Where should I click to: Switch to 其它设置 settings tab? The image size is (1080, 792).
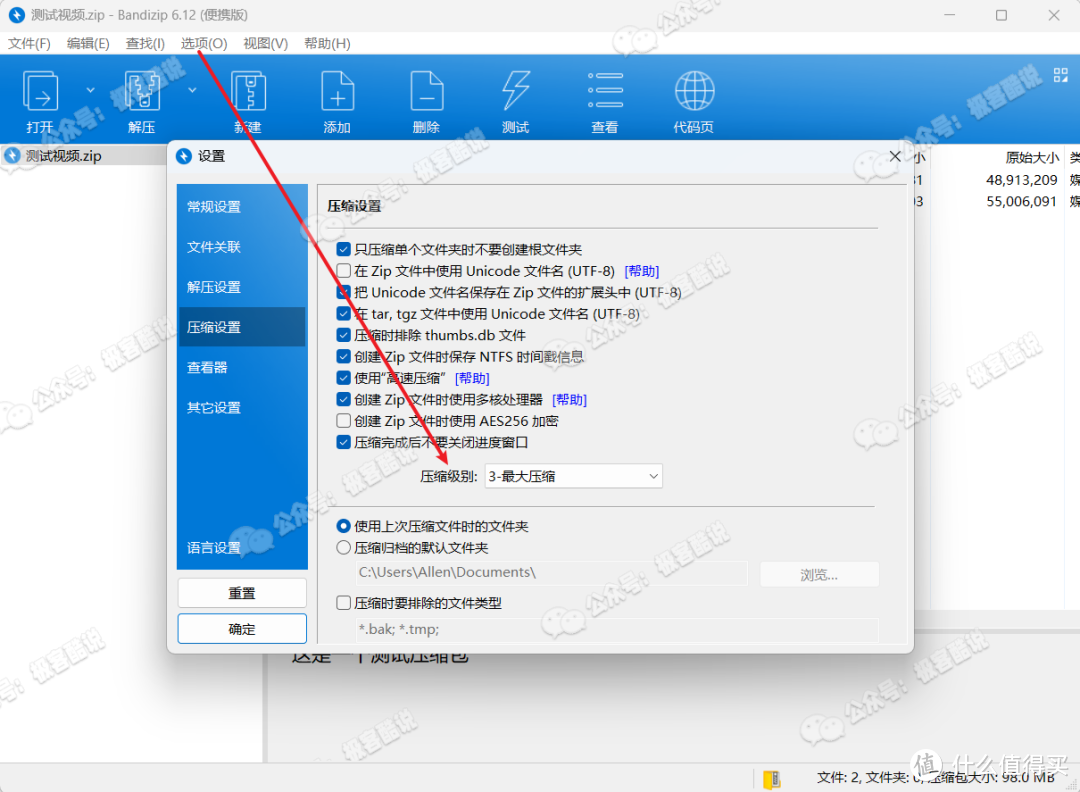click(241, 407)
